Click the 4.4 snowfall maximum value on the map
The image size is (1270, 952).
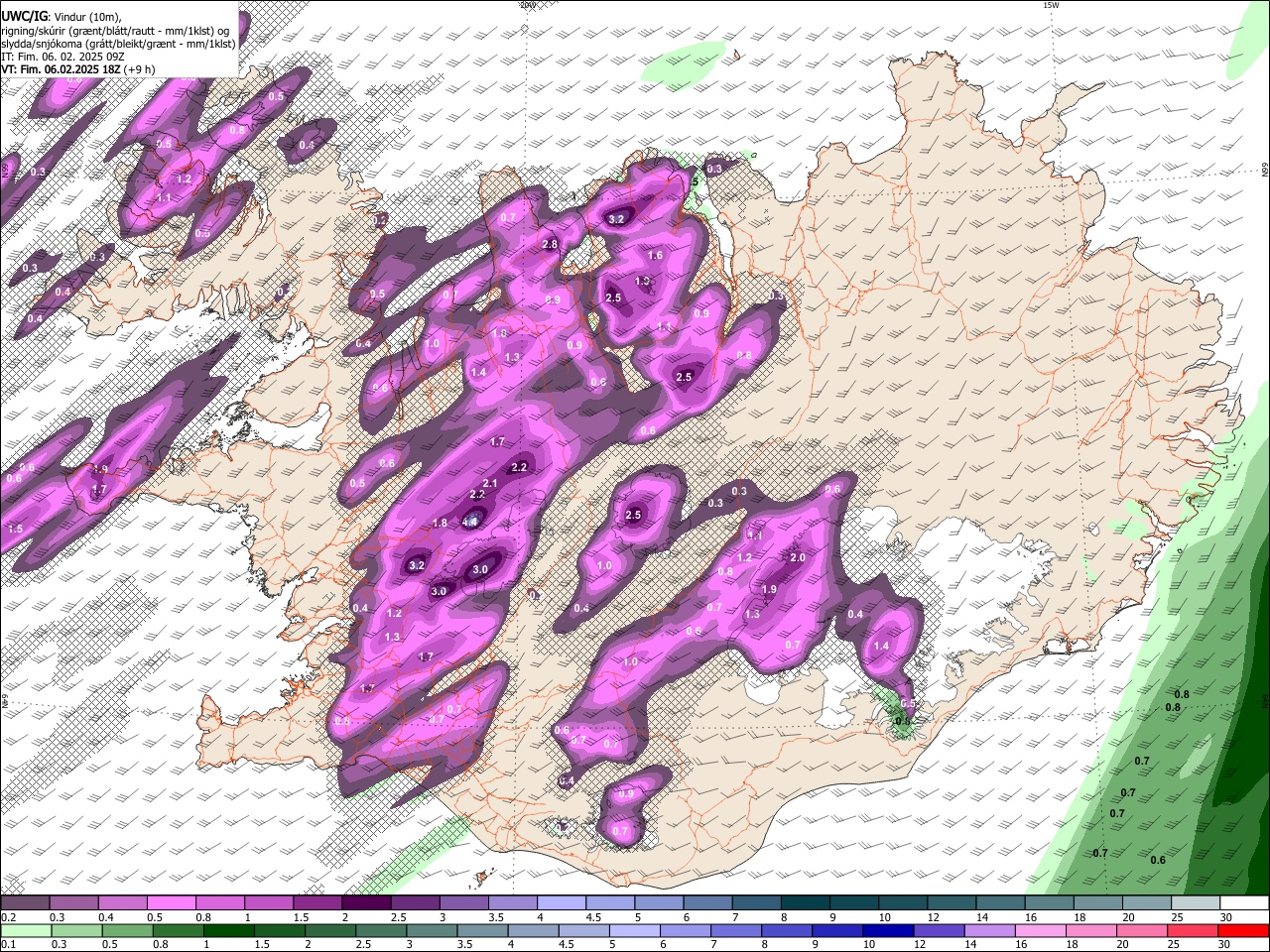471,521
